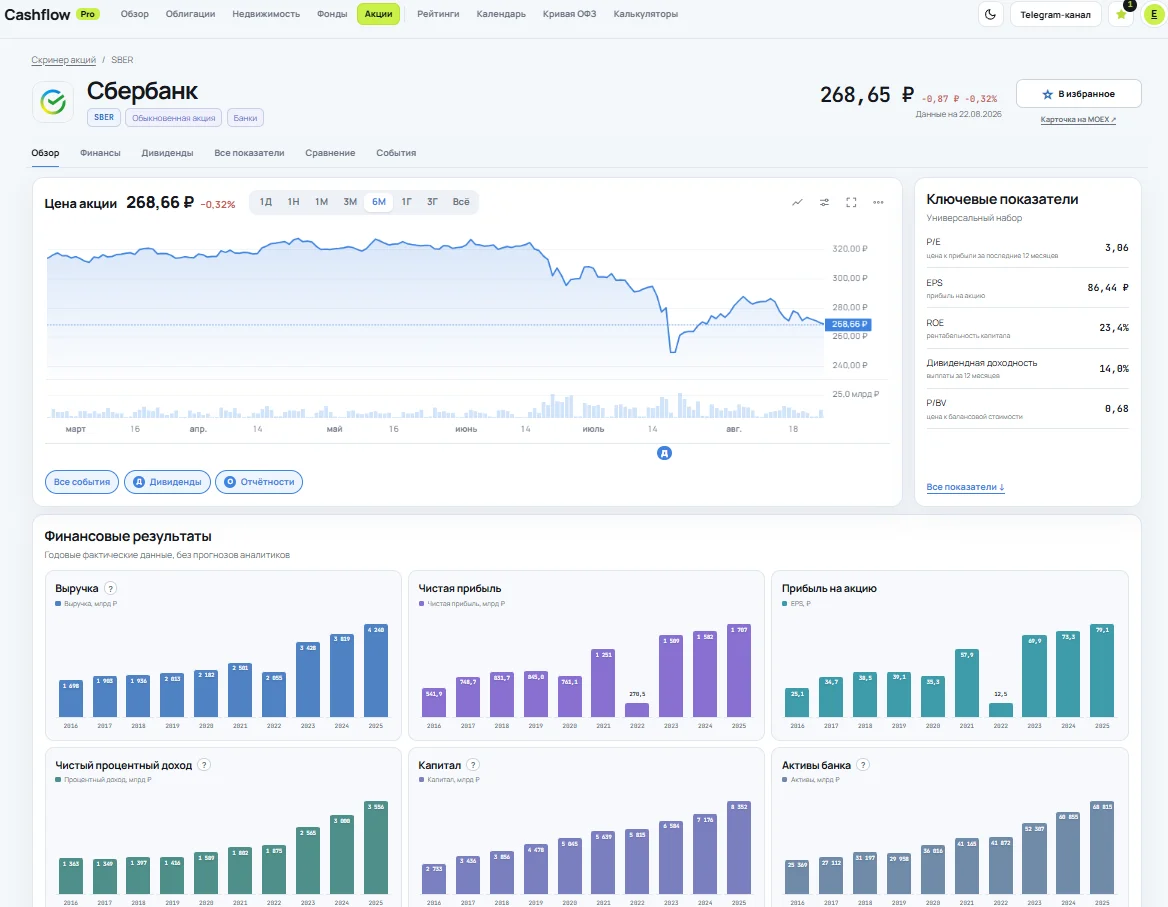The height and width of the screenshot is (907, 1168).
Task: Open help icon next to Капитал
Action: tap(473, 765)
